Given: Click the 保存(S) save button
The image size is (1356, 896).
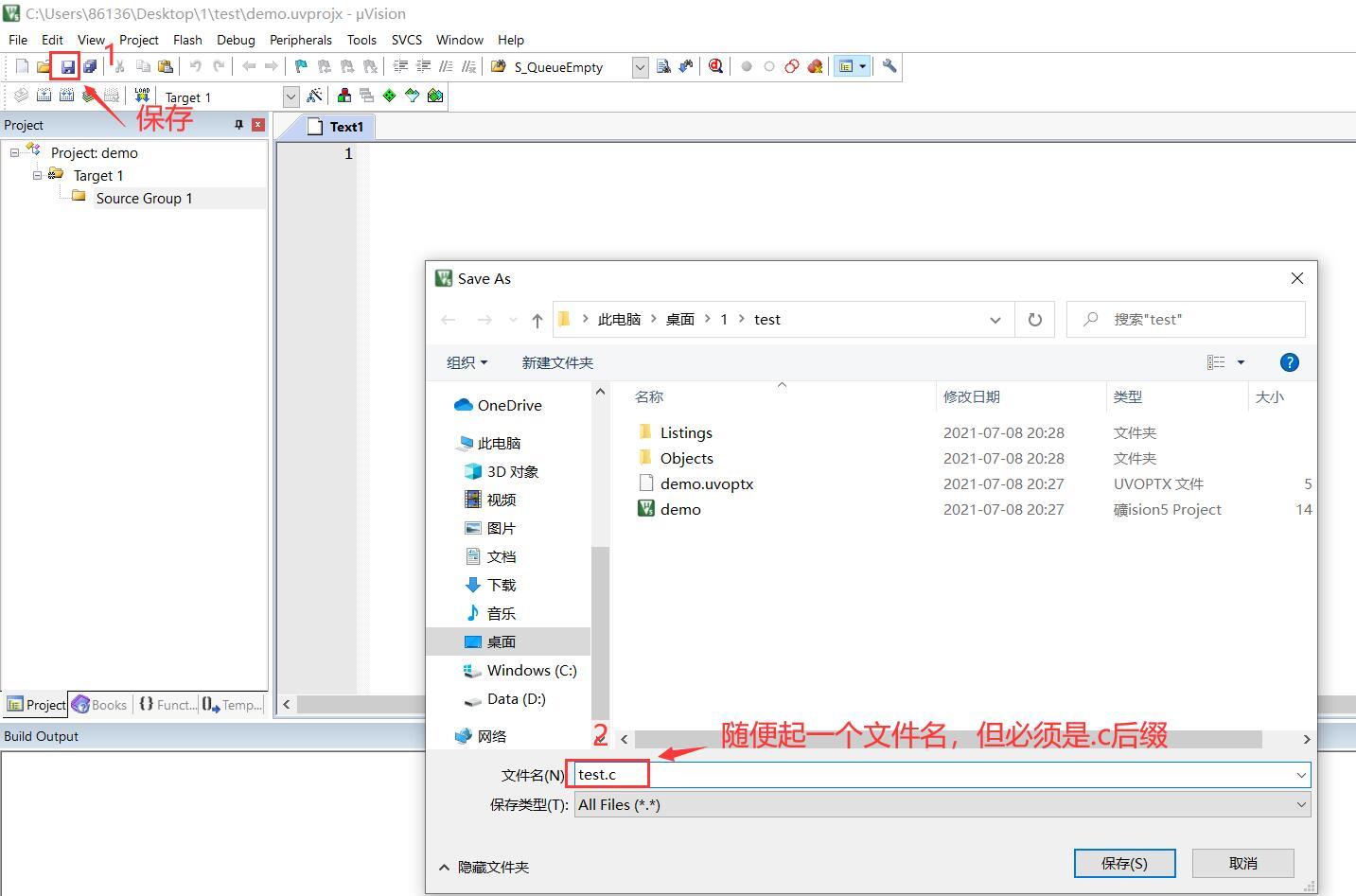Looking at the screenshot, I should coord(1124,863).
